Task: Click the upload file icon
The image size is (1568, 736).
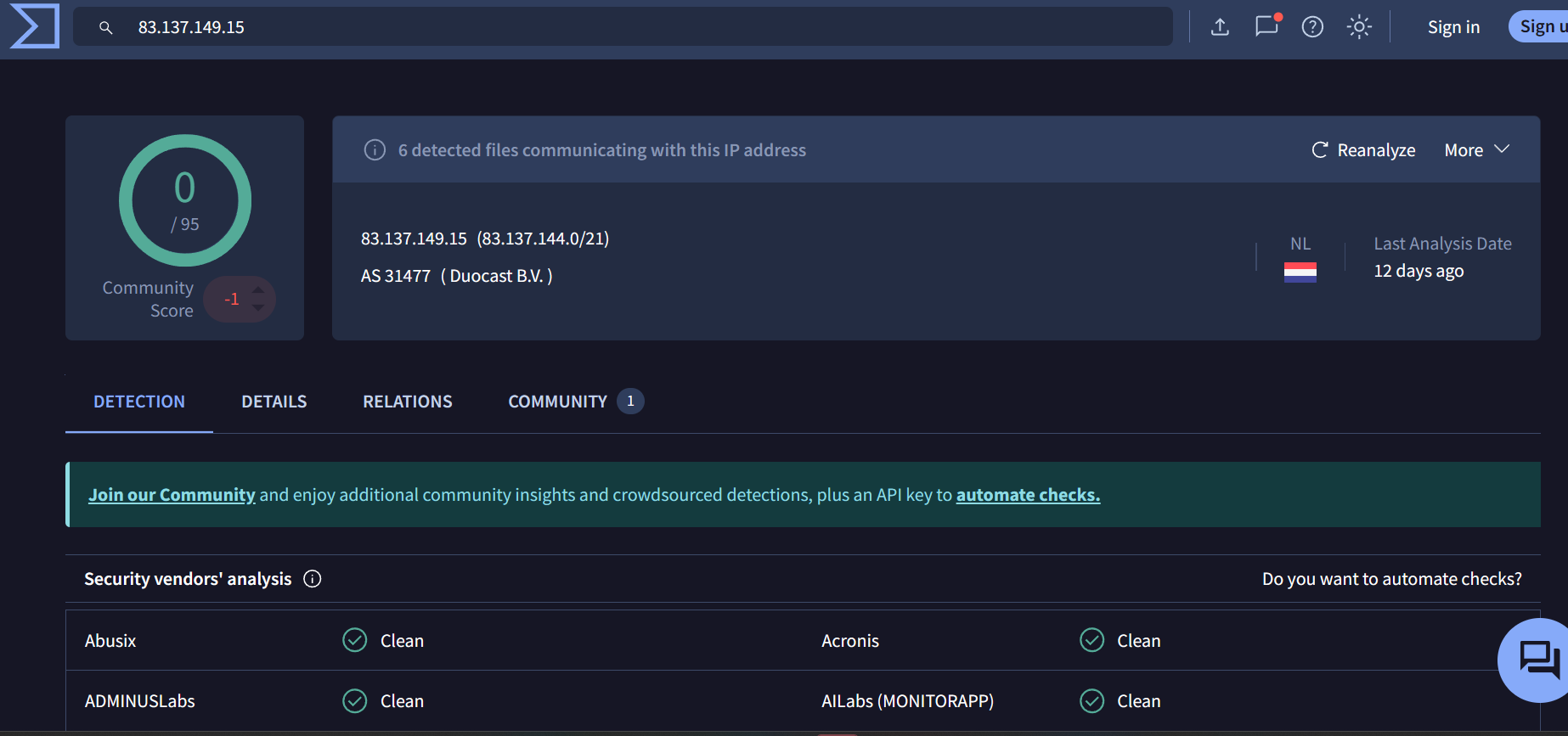Action: pyautogui.click(x=1220, y=27)
